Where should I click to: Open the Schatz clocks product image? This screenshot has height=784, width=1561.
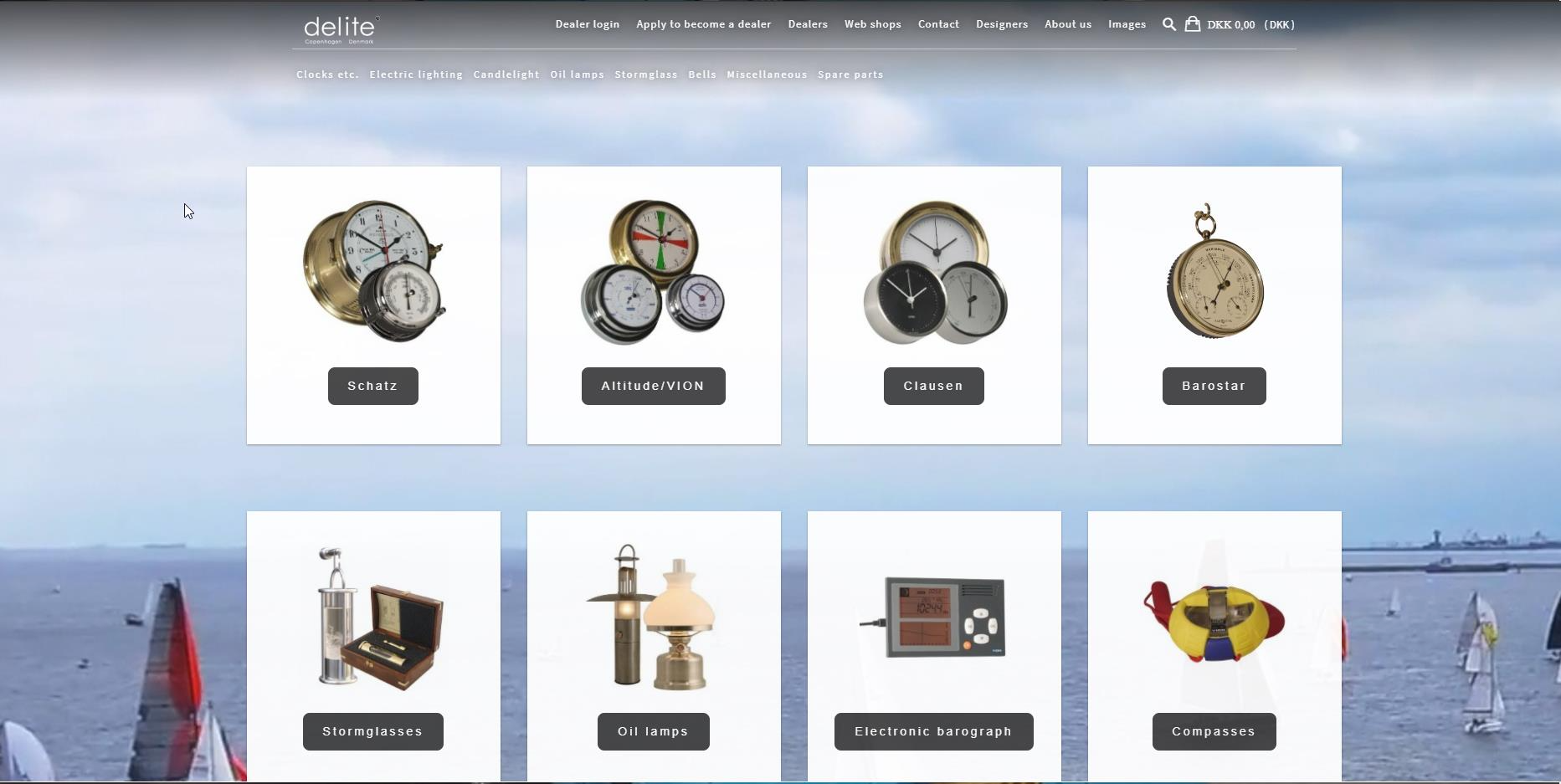coord(373,271)
